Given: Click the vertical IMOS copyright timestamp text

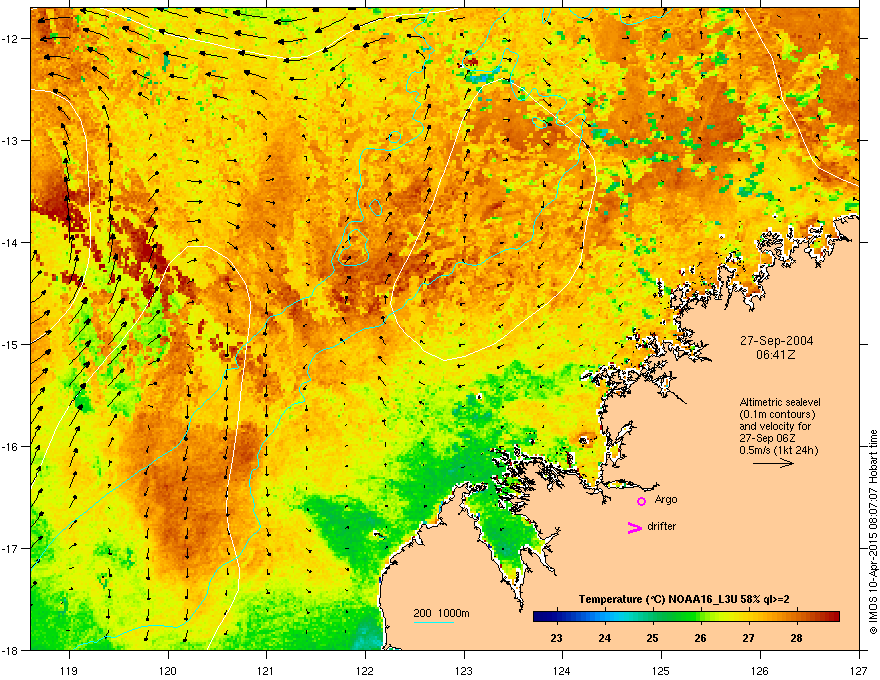Looking at the screenshot, I should 873,532.
